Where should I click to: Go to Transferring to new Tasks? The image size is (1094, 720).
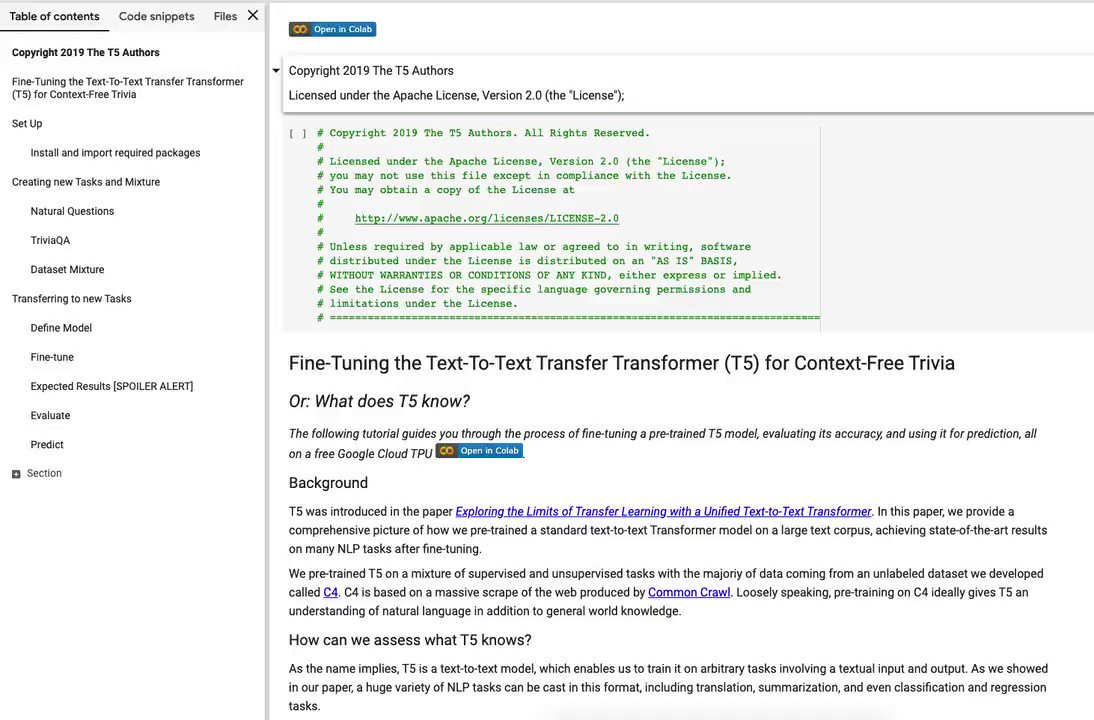71,299
